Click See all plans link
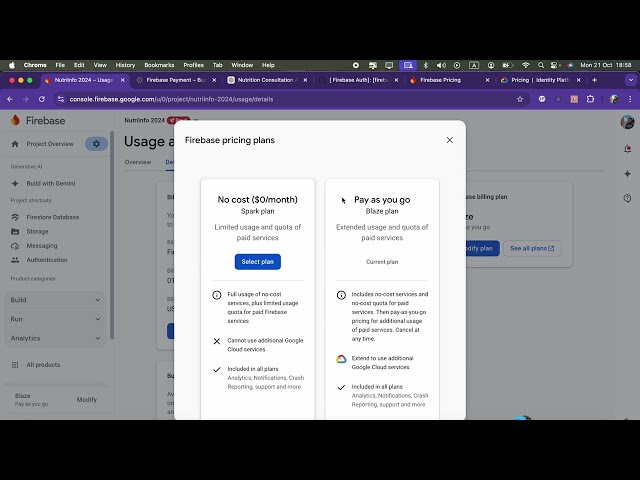640x480 pixels. pos(532,248)
